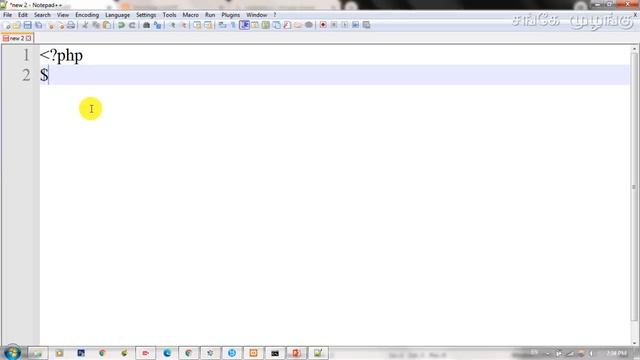Click the Close document toolbar icon
The width and height of the screenshot is (640, 360).
(51, 25)
